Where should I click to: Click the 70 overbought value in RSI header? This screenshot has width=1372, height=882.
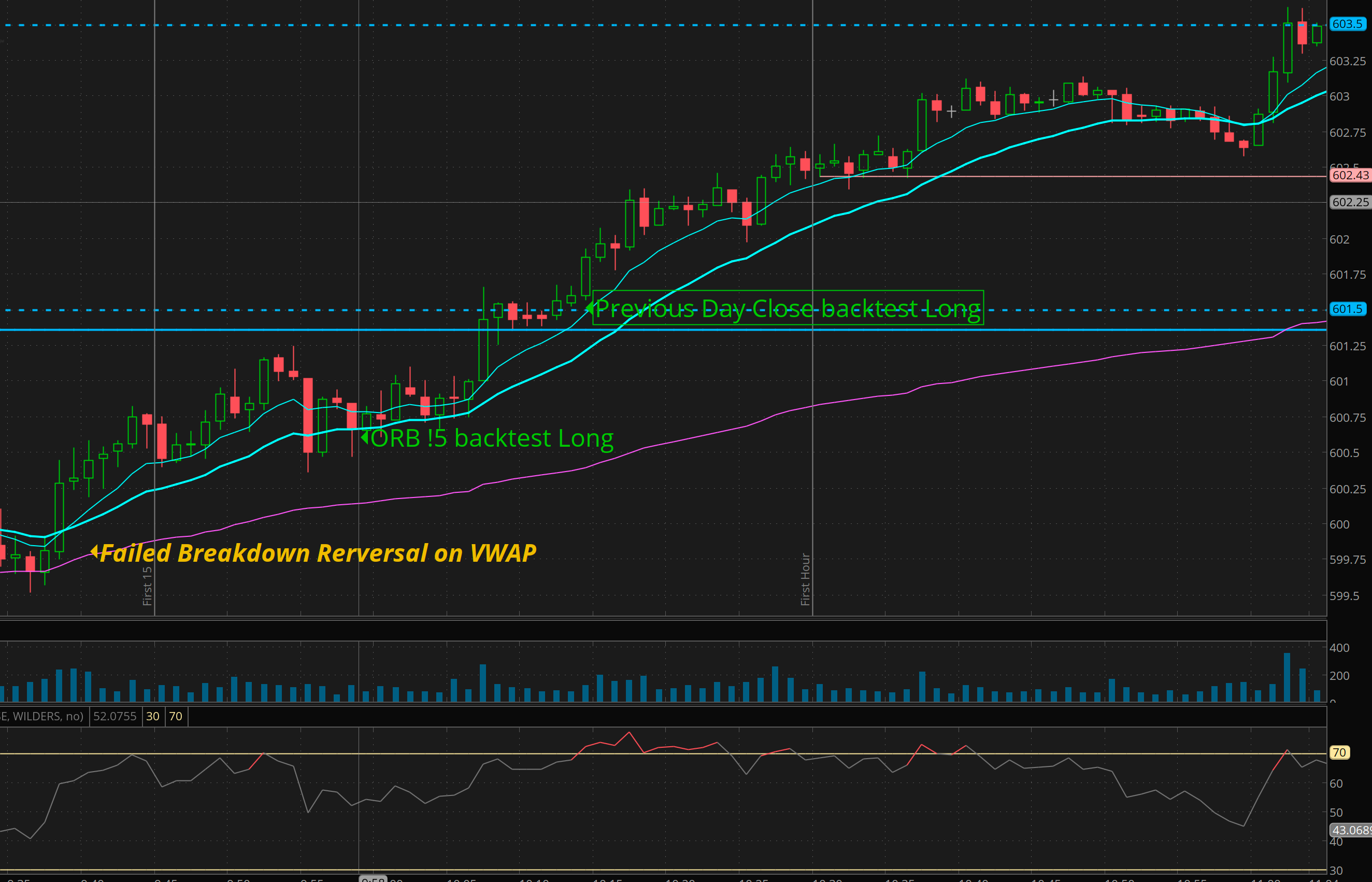[175, 717]
